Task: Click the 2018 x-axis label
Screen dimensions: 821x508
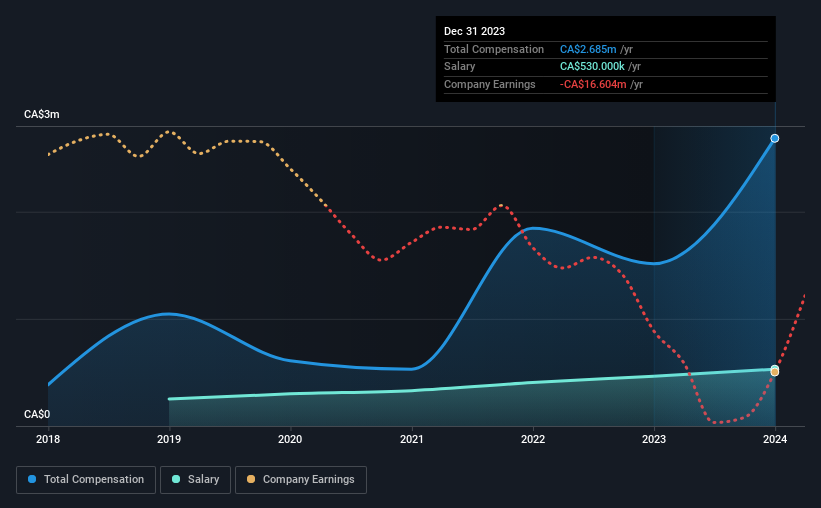Action: (48, 439)
